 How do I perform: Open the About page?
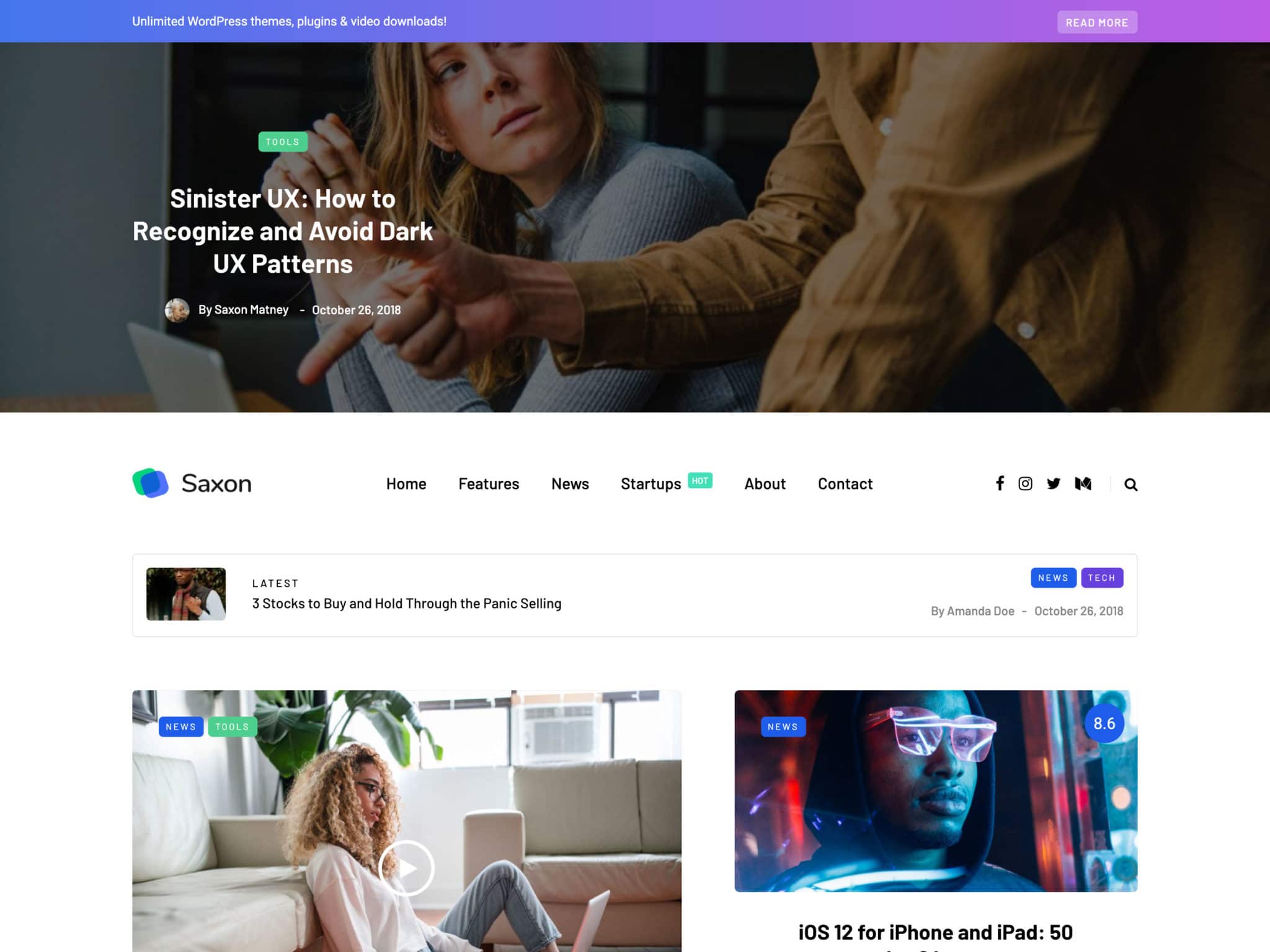(x=765, y=484)
